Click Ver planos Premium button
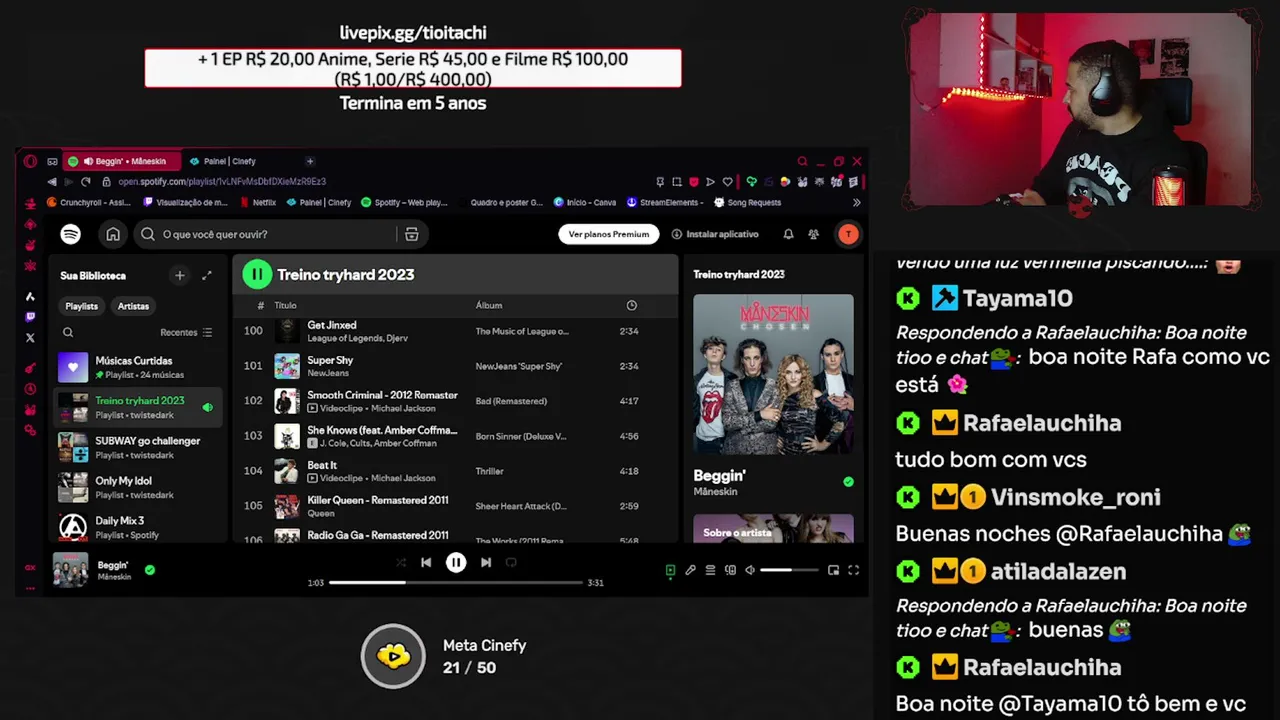 pos(608,234)
